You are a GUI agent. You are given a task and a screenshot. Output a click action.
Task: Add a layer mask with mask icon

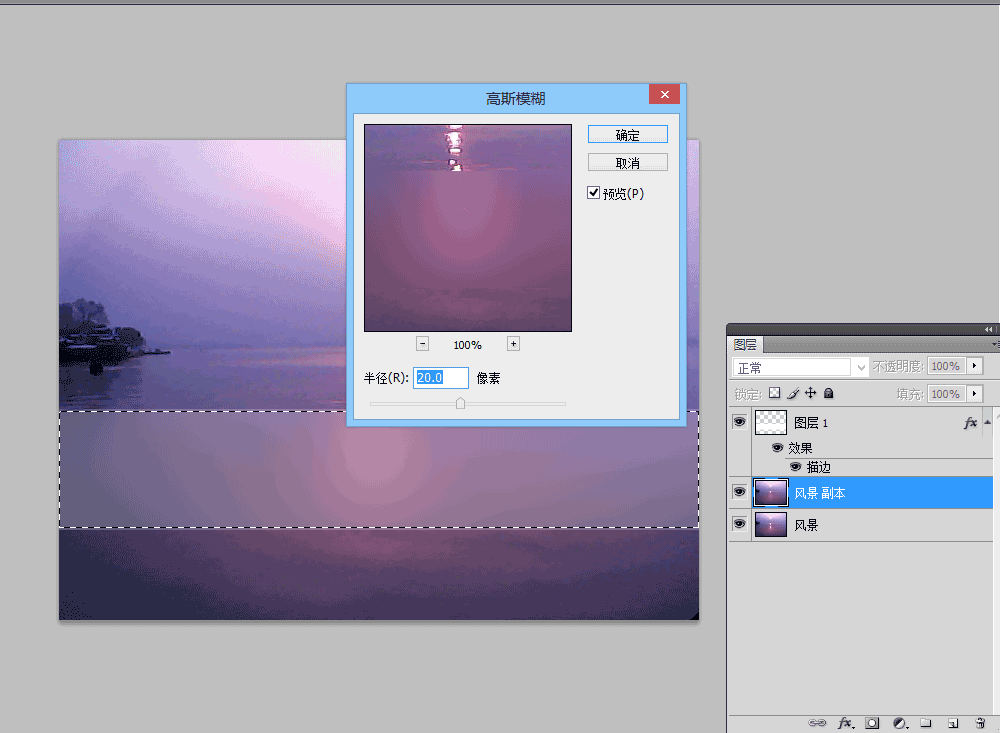tap(872, 723)
